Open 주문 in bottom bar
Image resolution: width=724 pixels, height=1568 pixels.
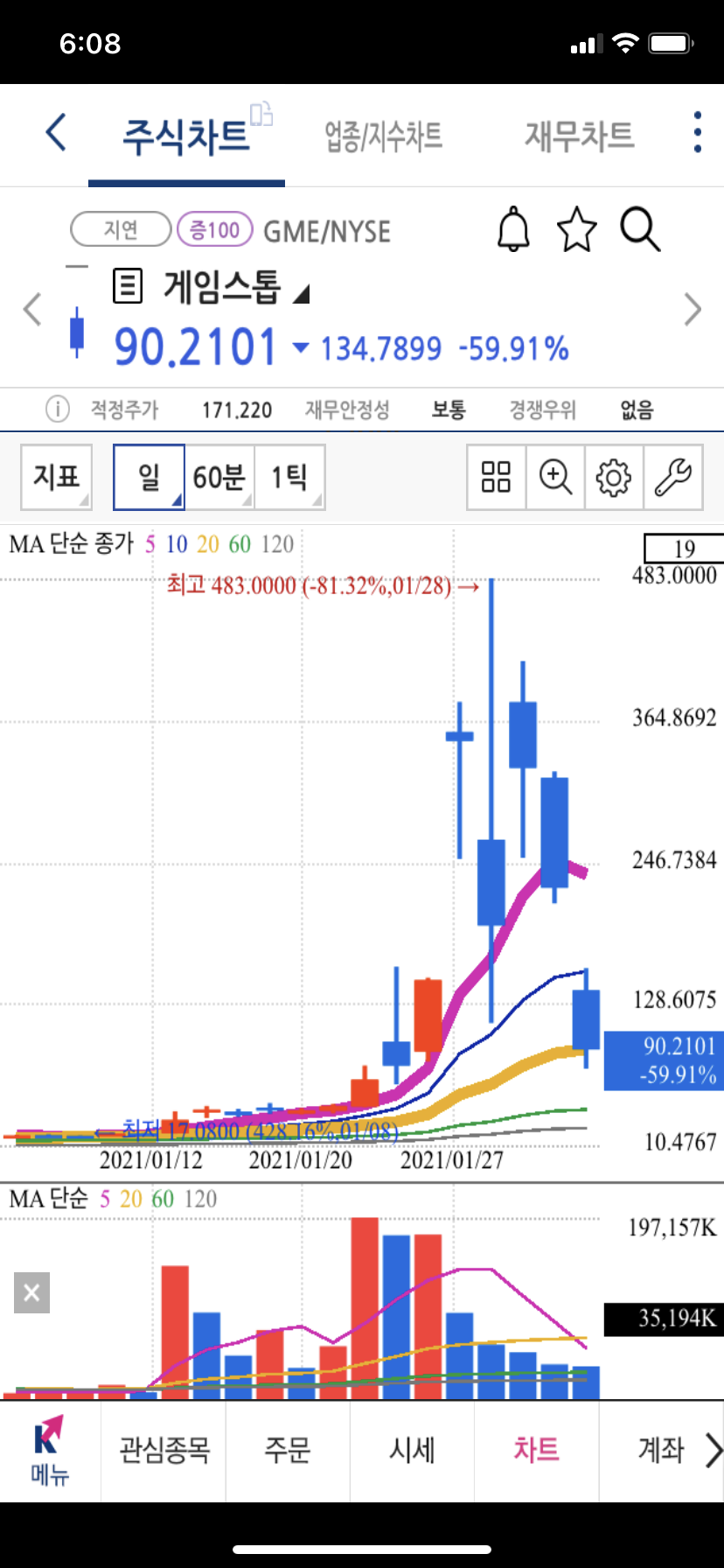tap(288, 1450)
